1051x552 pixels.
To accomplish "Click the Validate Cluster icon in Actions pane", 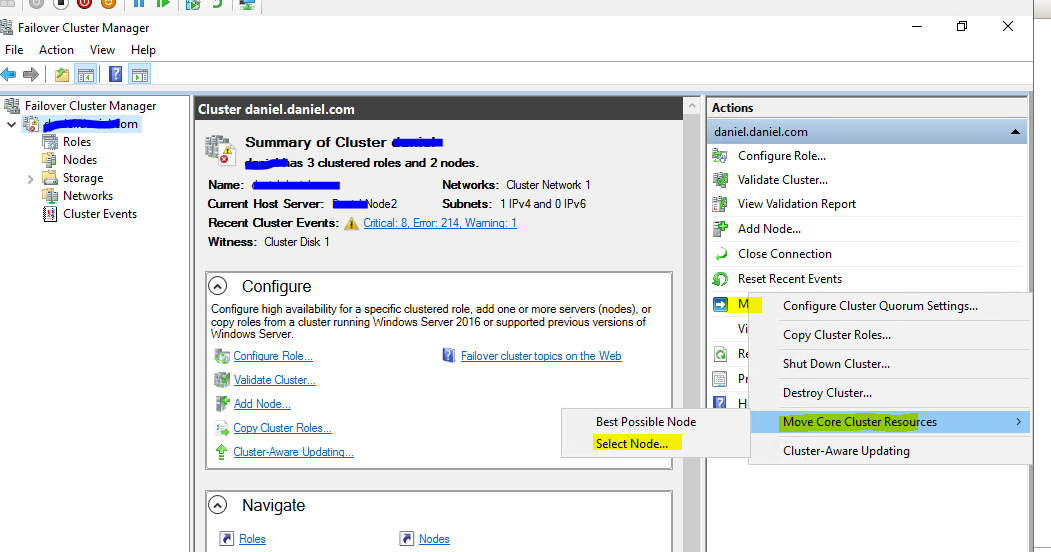I will [x=720, y=180].
